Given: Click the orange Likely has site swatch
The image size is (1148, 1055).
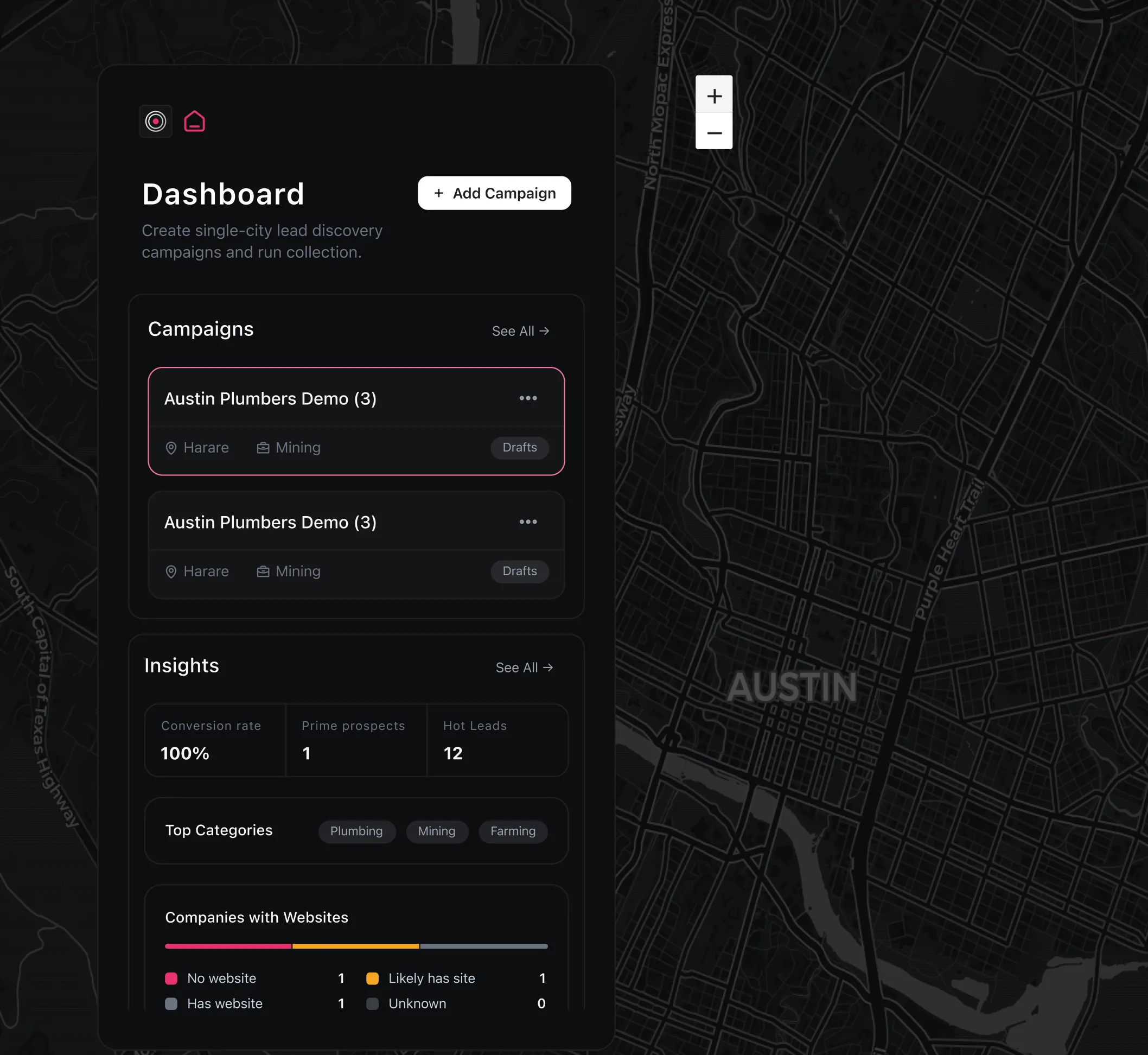Looking at the screenshot, I should (372, 978).
